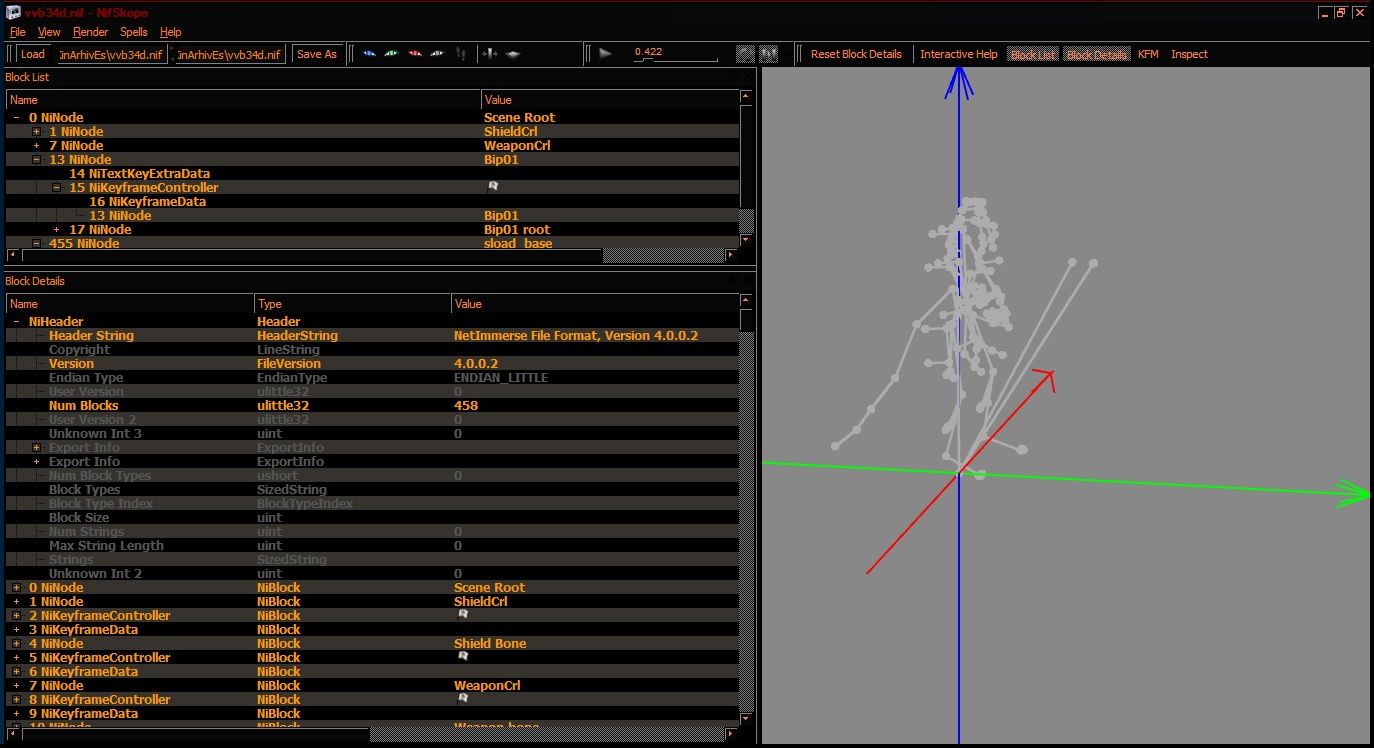
Task: Click the flip view icon beside walk figure
Action: point(490,54)
